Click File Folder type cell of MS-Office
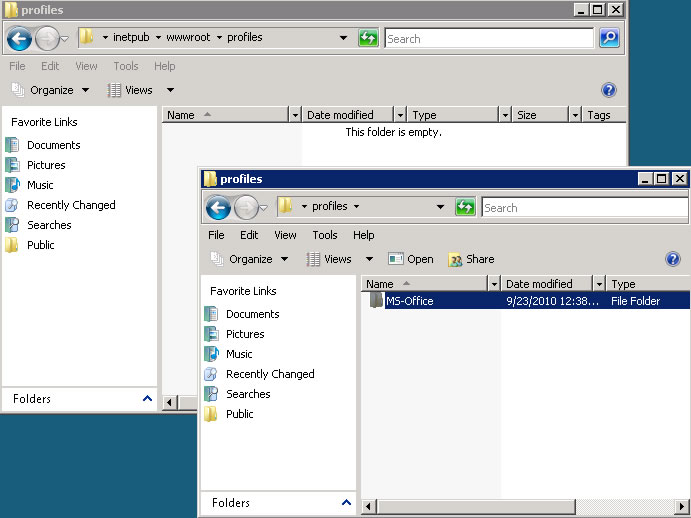The height and width of the screenshot is (518, 691). tap(635, 301)
